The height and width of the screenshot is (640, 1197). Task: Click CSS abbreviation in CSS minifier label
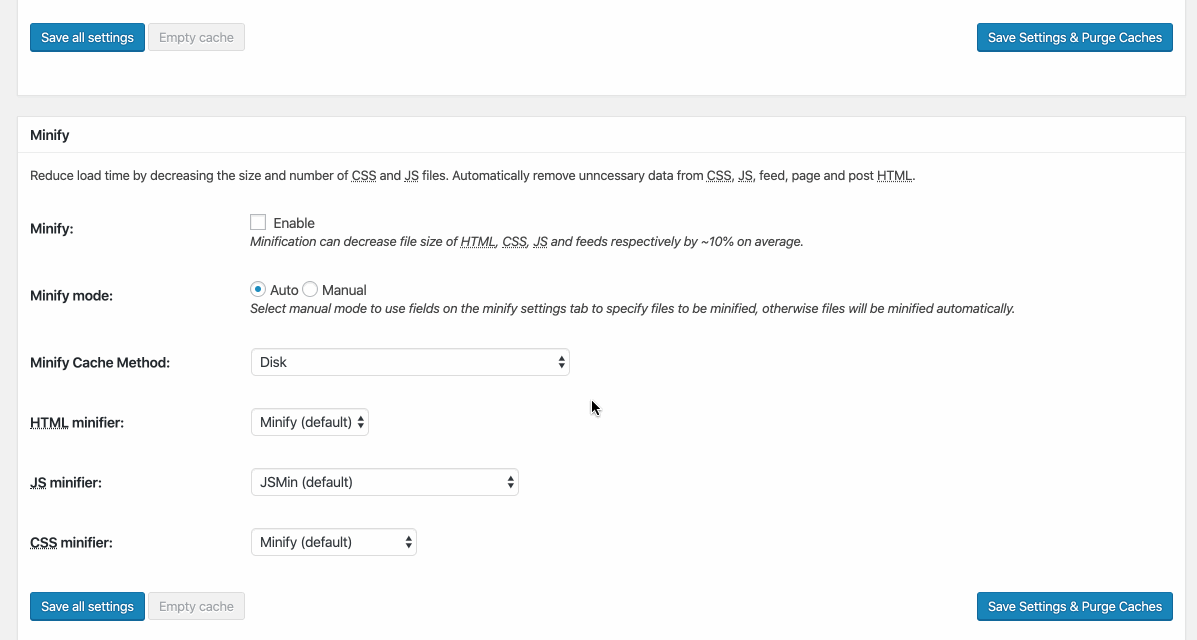(x=43, y=543)
